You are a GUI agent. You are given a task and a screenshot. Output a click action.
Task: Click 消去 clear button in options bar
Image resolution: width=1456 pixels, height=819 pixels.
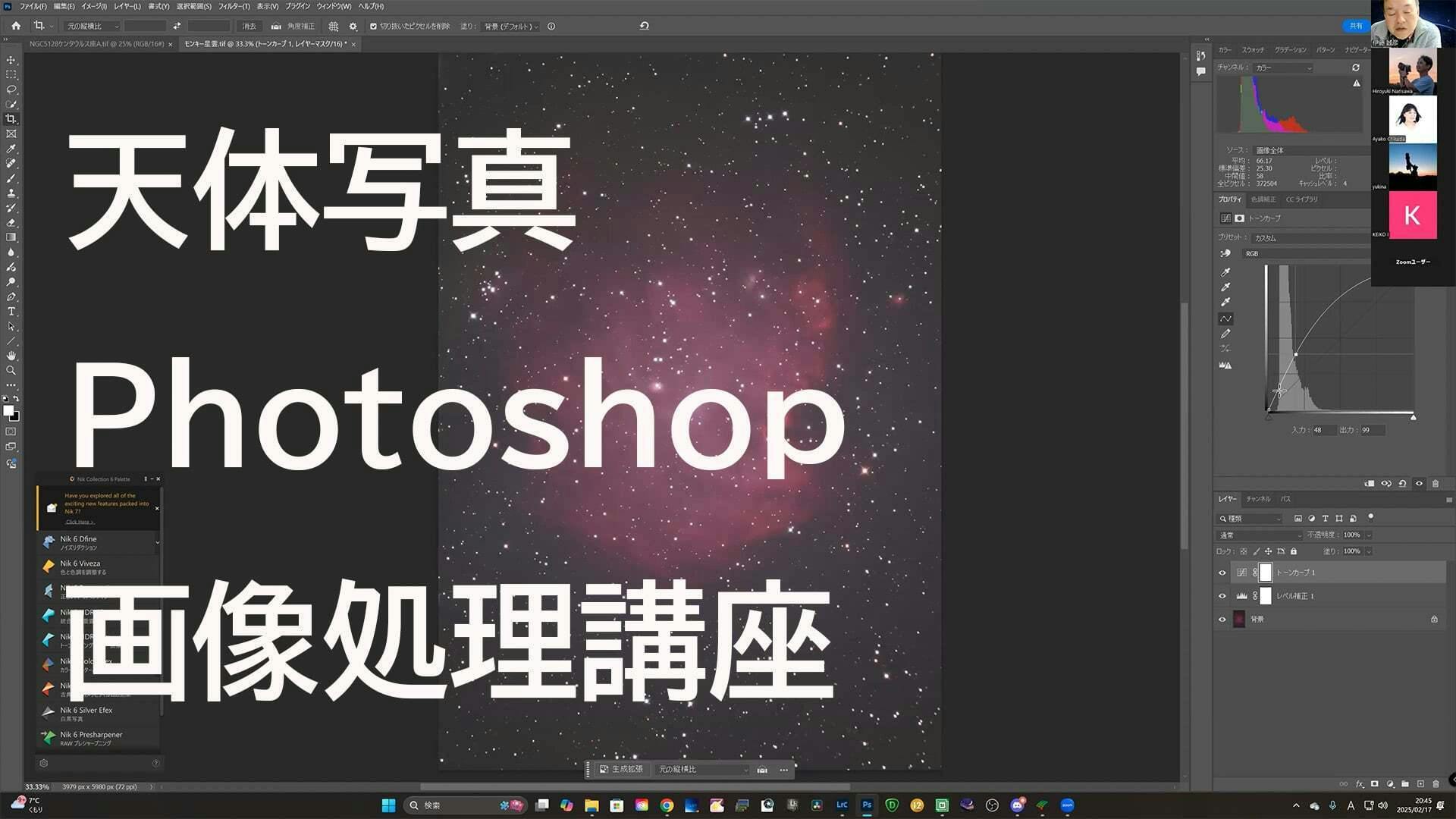249,26
